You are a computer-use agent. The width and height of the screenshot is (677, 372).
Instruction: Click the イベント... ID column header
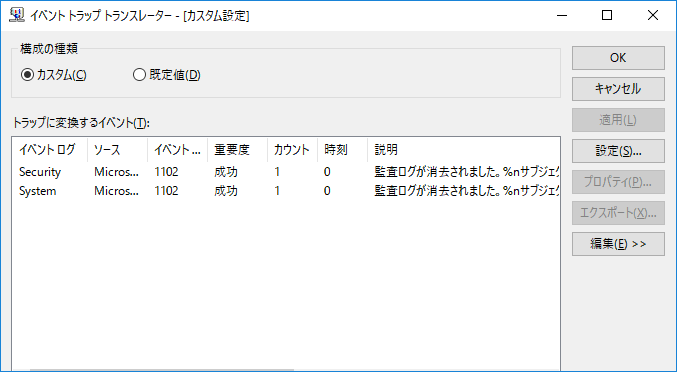[x=177, y=150]
